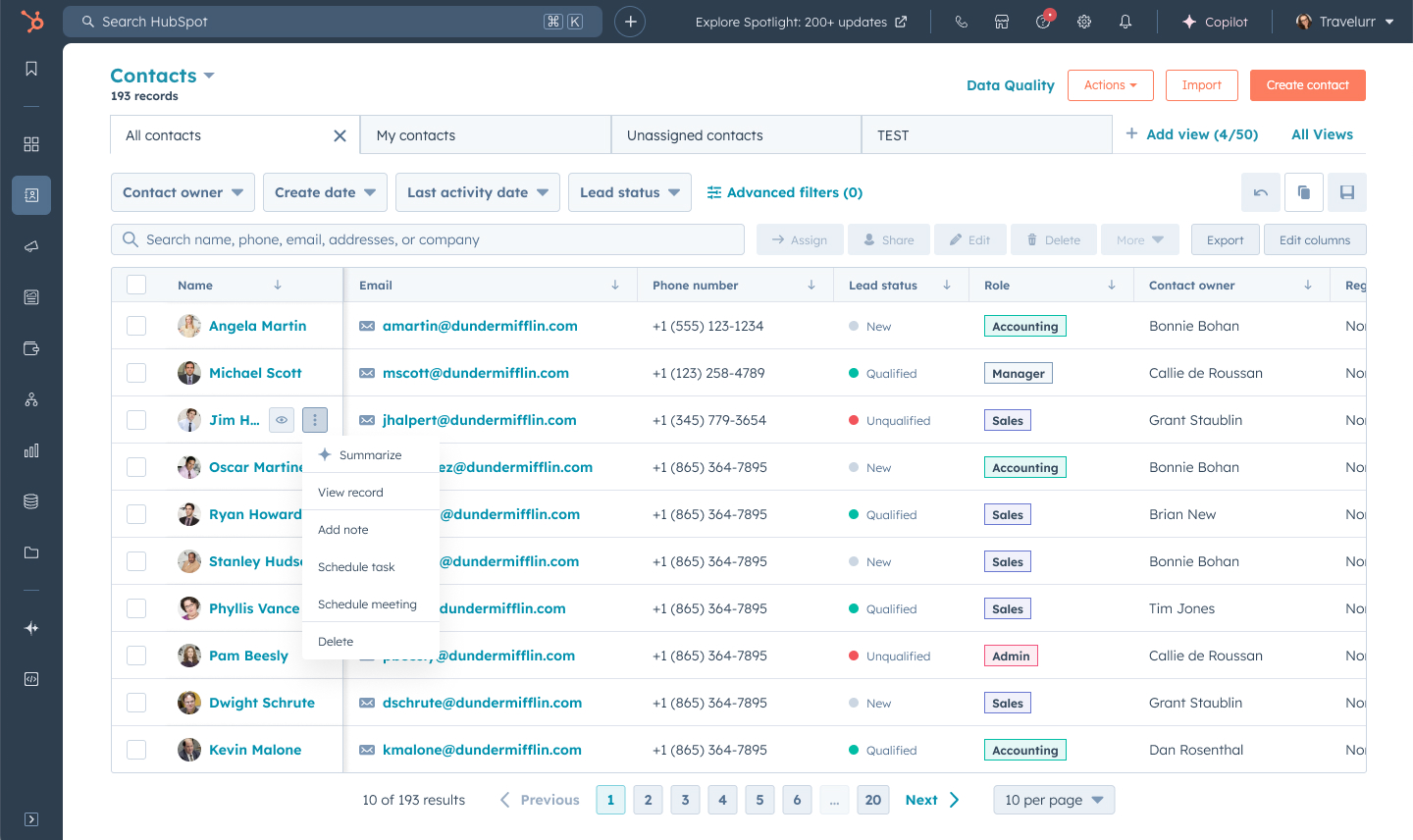The height and width of the screenshot is (840, 1413).
Task: Open the Commerce wallet icon in sidebar
Action: pos(31,348)
